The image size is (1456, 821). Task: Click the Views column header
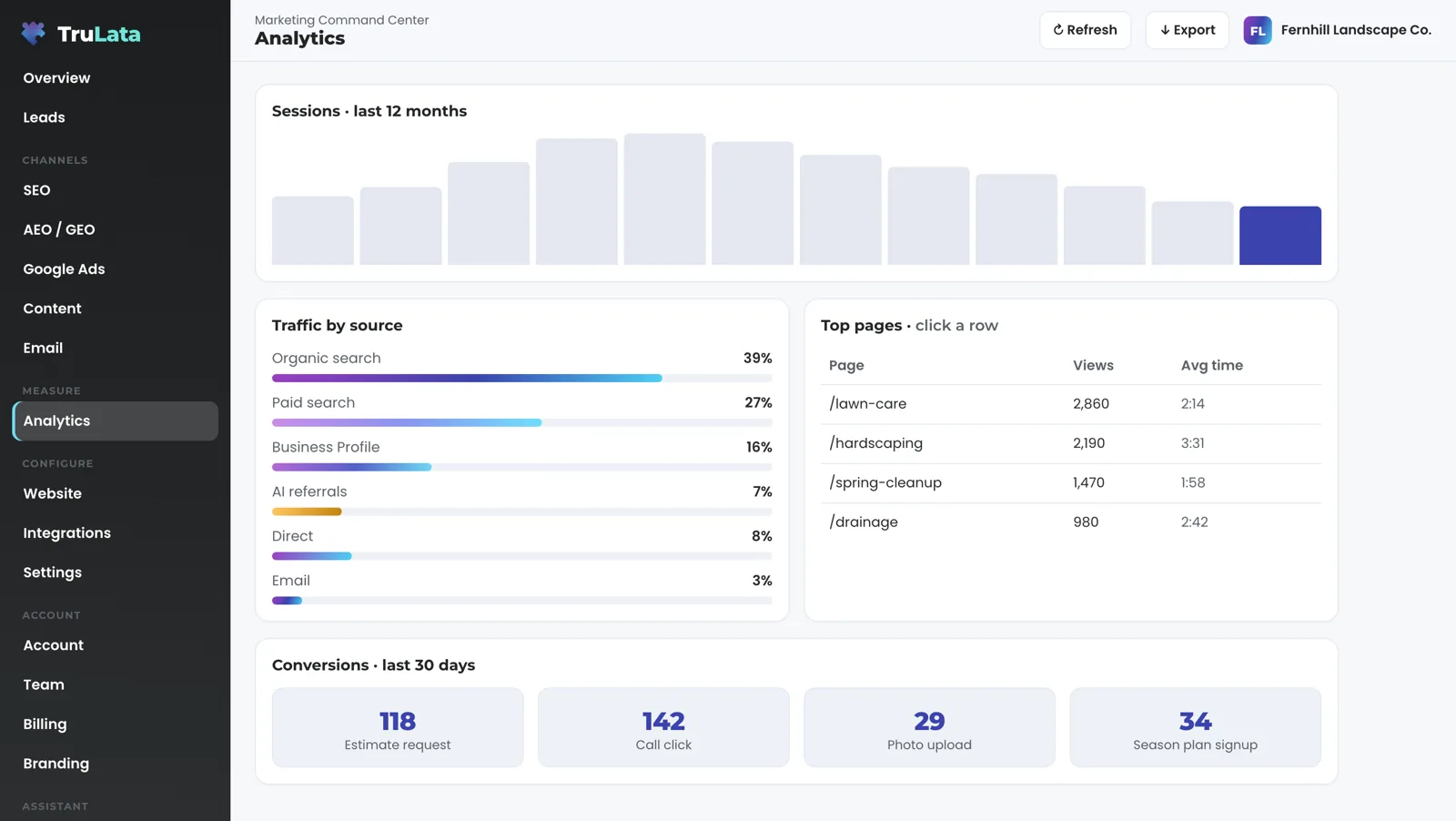(x=1093, y=365)
